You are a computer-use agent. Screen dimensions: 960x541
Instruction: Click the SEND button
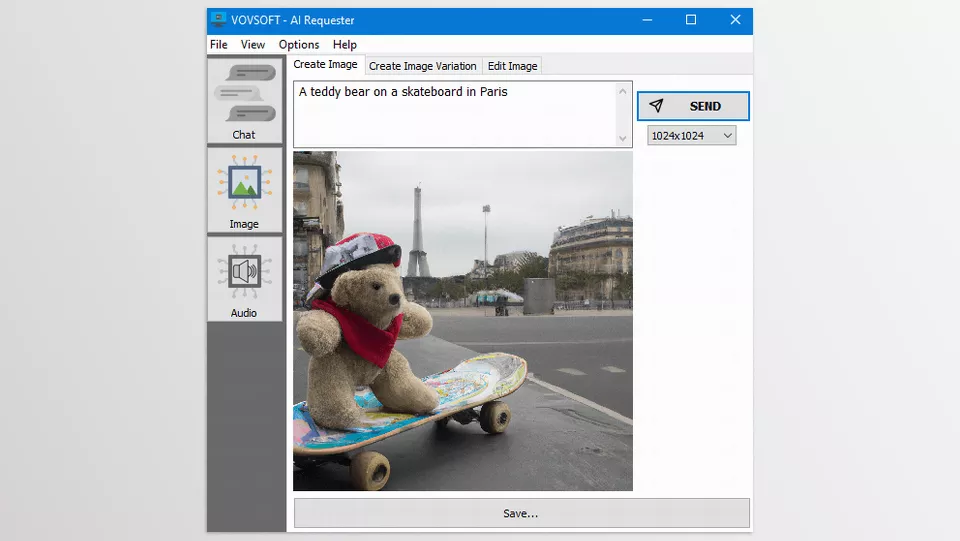(x=693, y=106)
